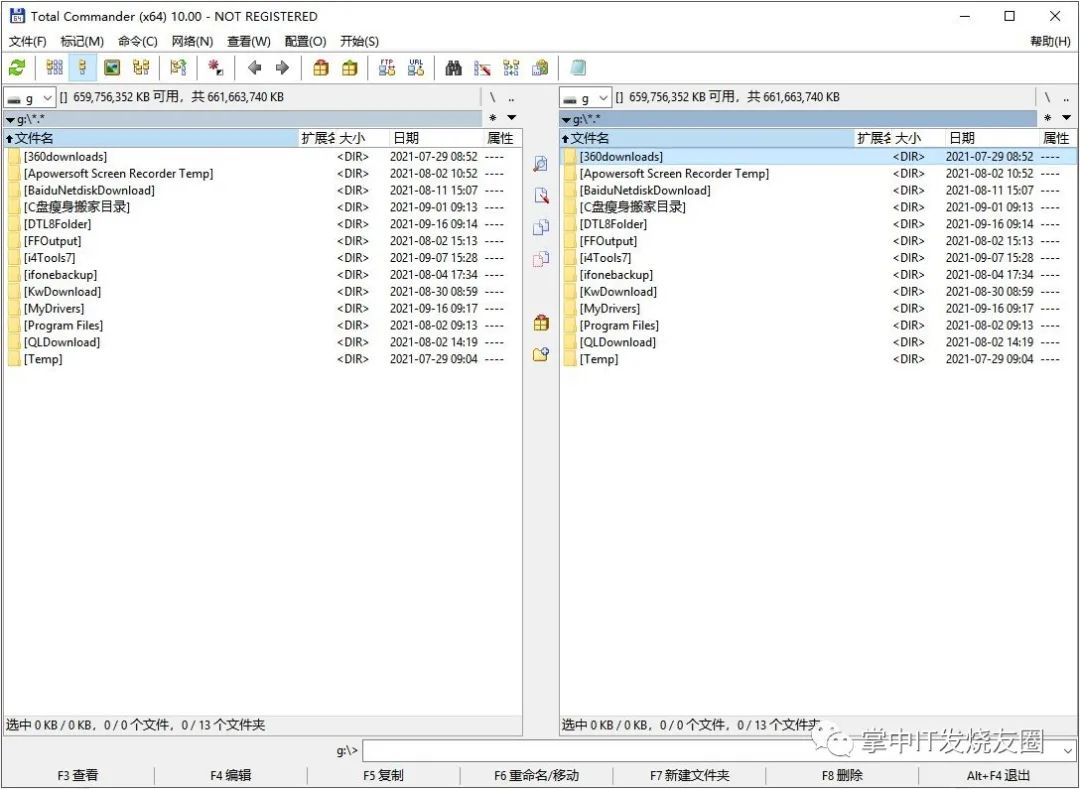Image resolution: width=1080 pixels, height=789 pixels.
Task: Open the Synchronize directories icon
Action: click(511, 67)
